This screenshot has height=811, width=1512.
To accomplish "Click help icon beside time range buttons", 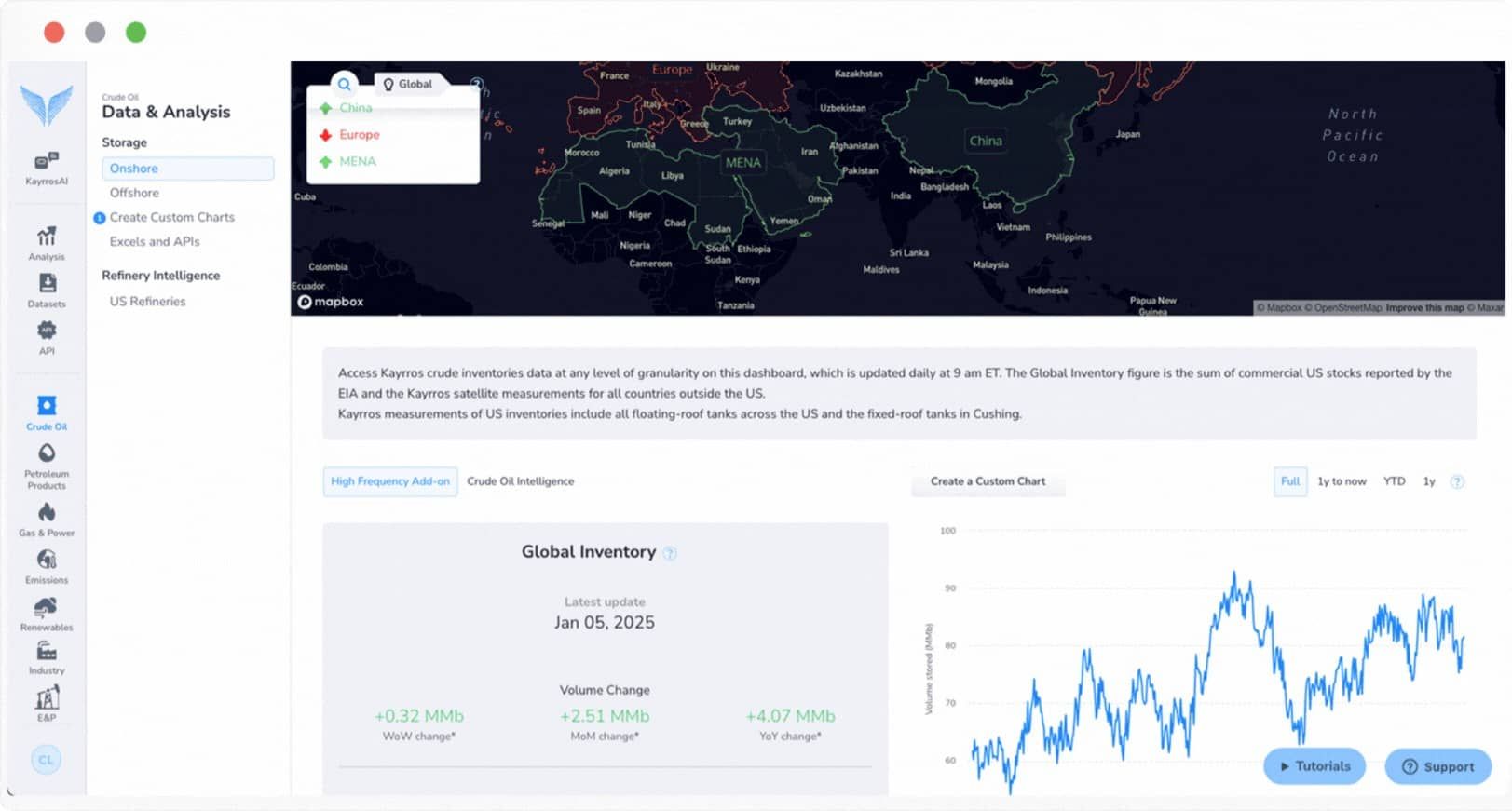I will 1457,481.
